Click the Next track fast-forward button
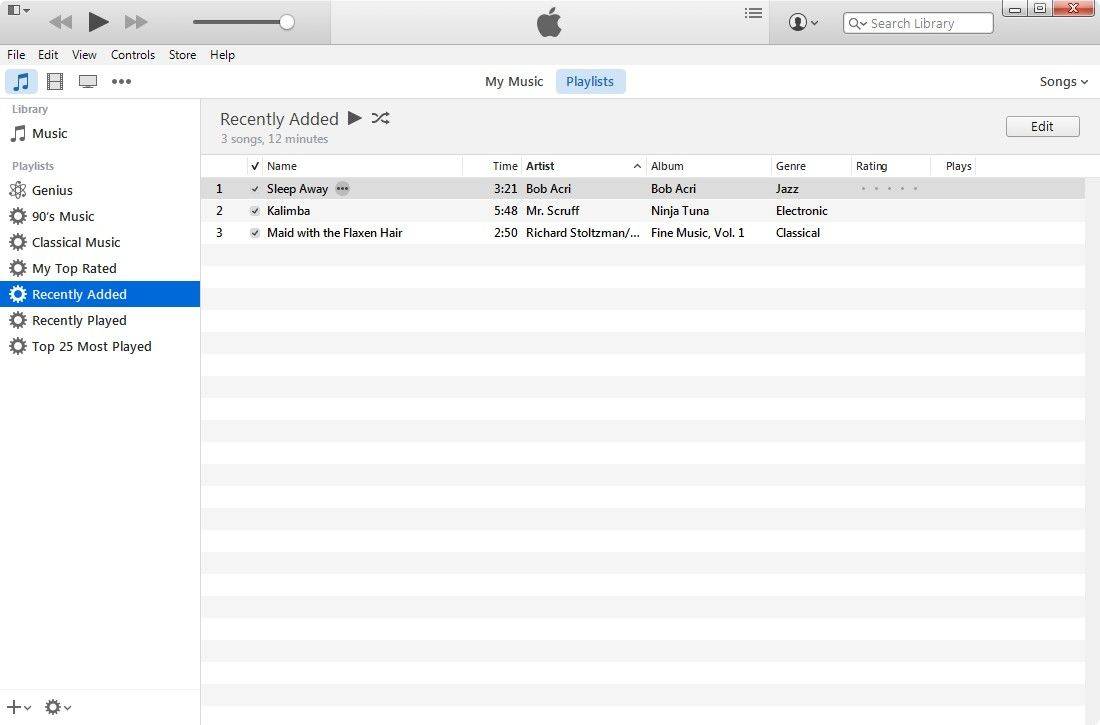1100x725 pixels. click(136, 22)
